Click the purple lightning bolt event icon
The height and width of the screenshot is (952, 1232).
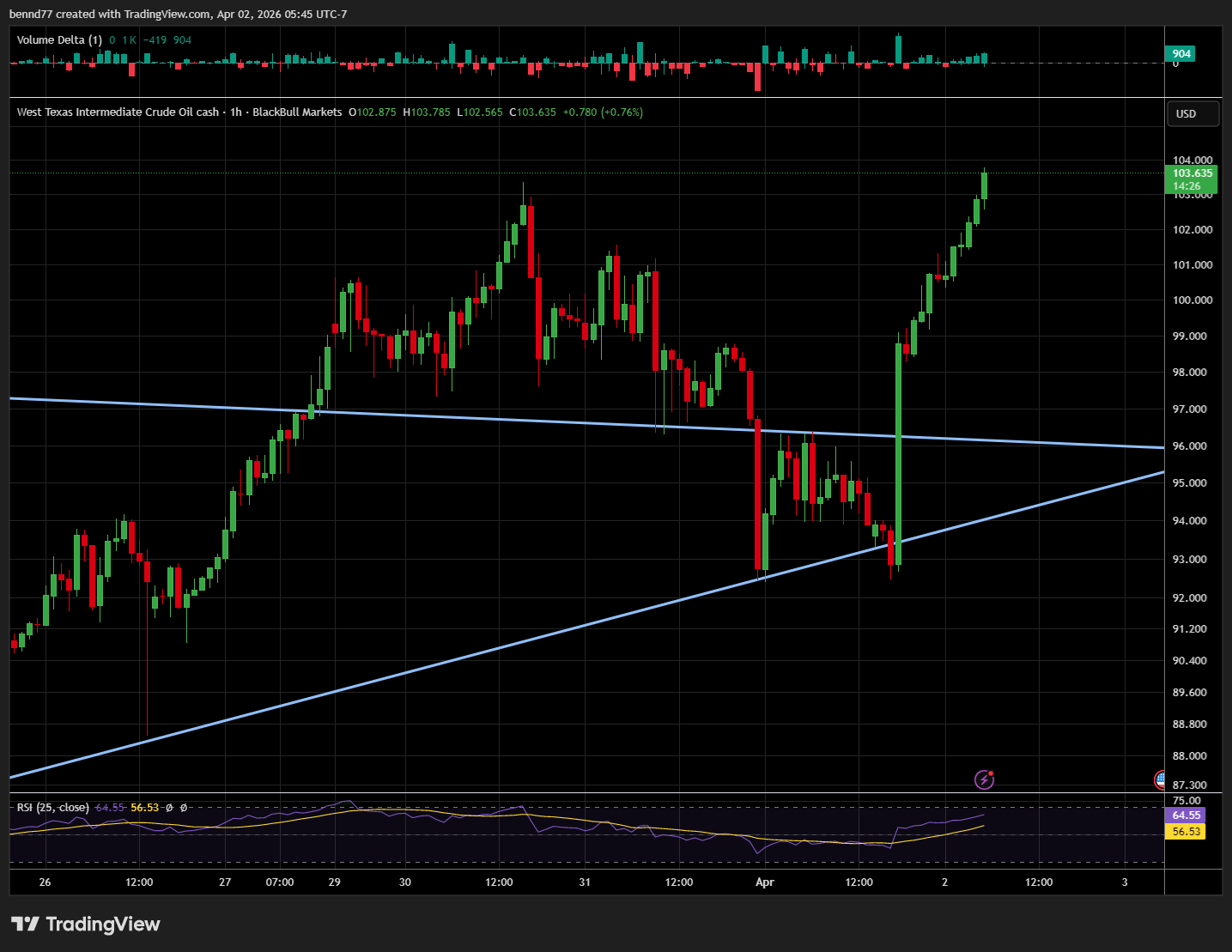pyautogui.click(x=984, y=779)
